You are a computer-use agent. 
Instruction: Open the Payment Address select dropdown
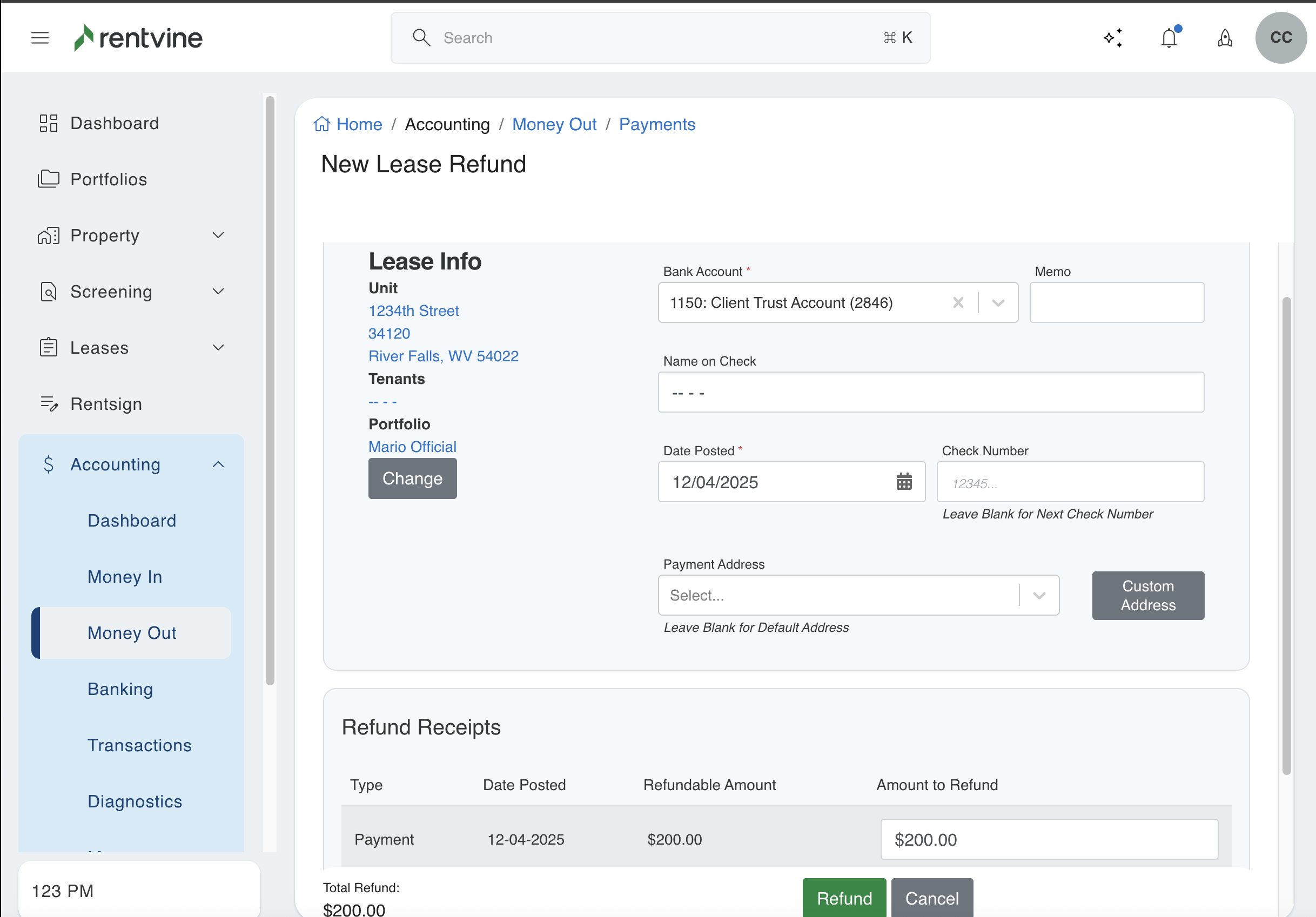pyautogui.click(x=1038, y=596)
